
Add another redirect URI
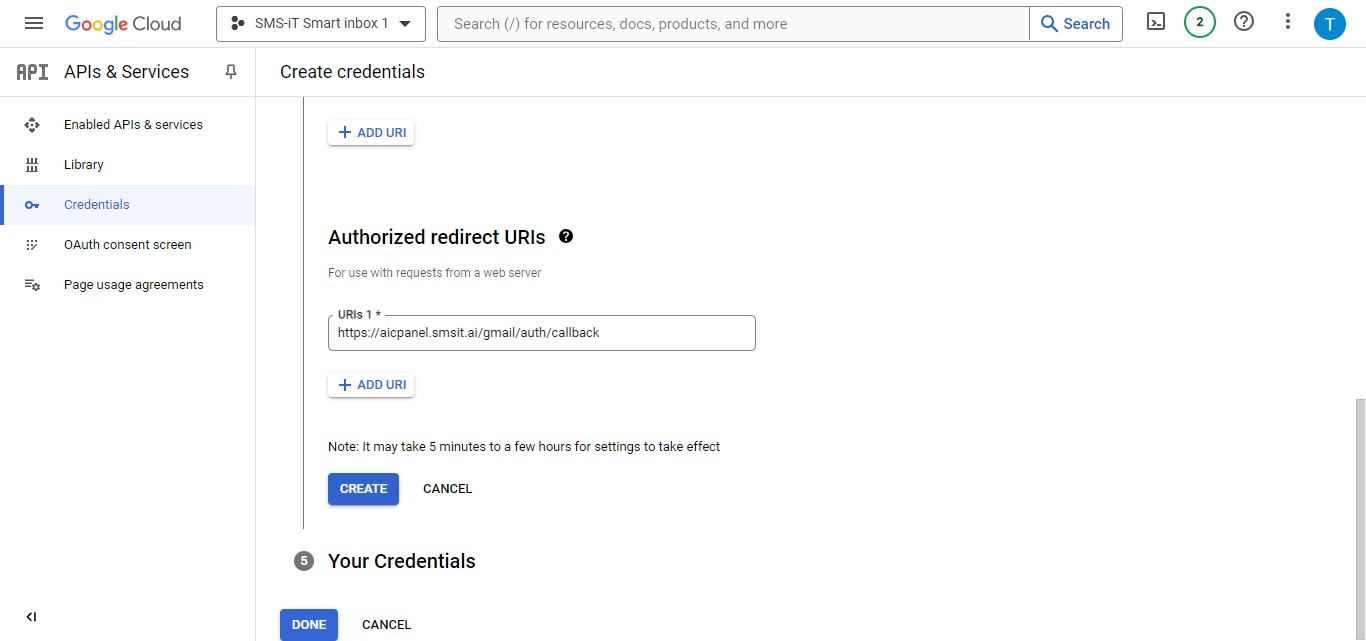tap(371, 384)
